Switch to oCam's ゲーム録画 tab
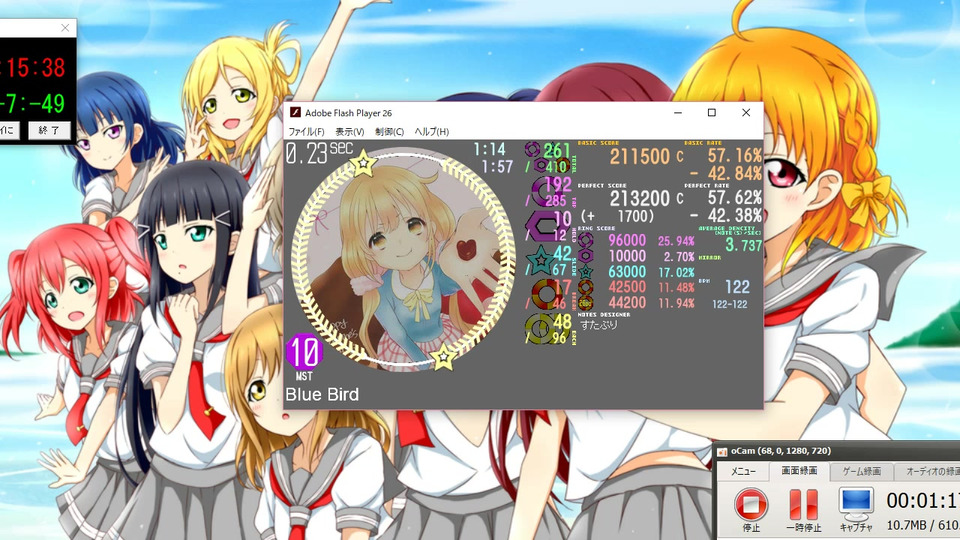The width and height of the screenshot is (960, 540). [x=861, y=471]
